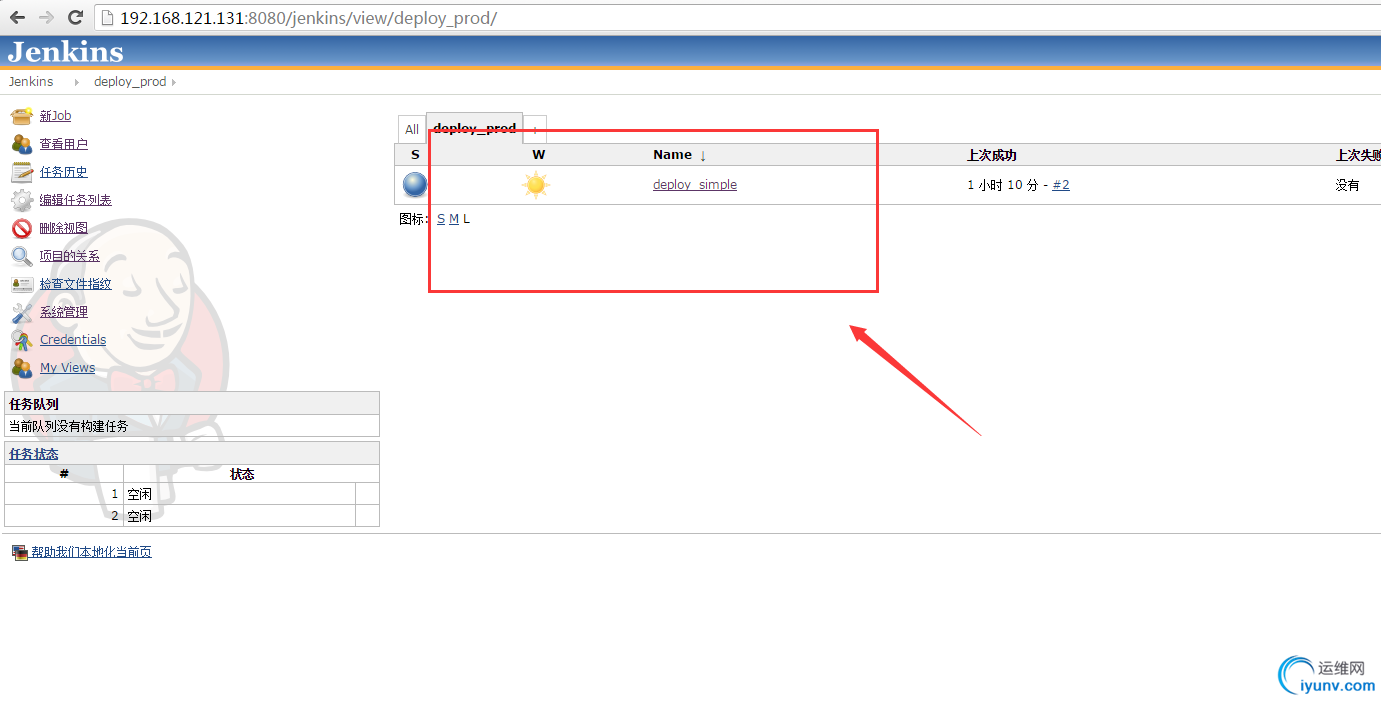Viewport: 1381px width, 702px height.
Task: Open the deploy_simple job link
Action: 695,185
